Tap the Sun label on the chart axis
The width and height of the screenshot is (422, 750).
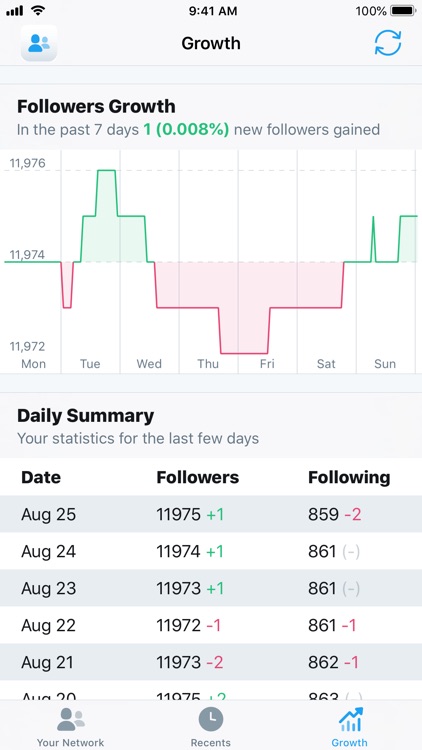[385, 364]
